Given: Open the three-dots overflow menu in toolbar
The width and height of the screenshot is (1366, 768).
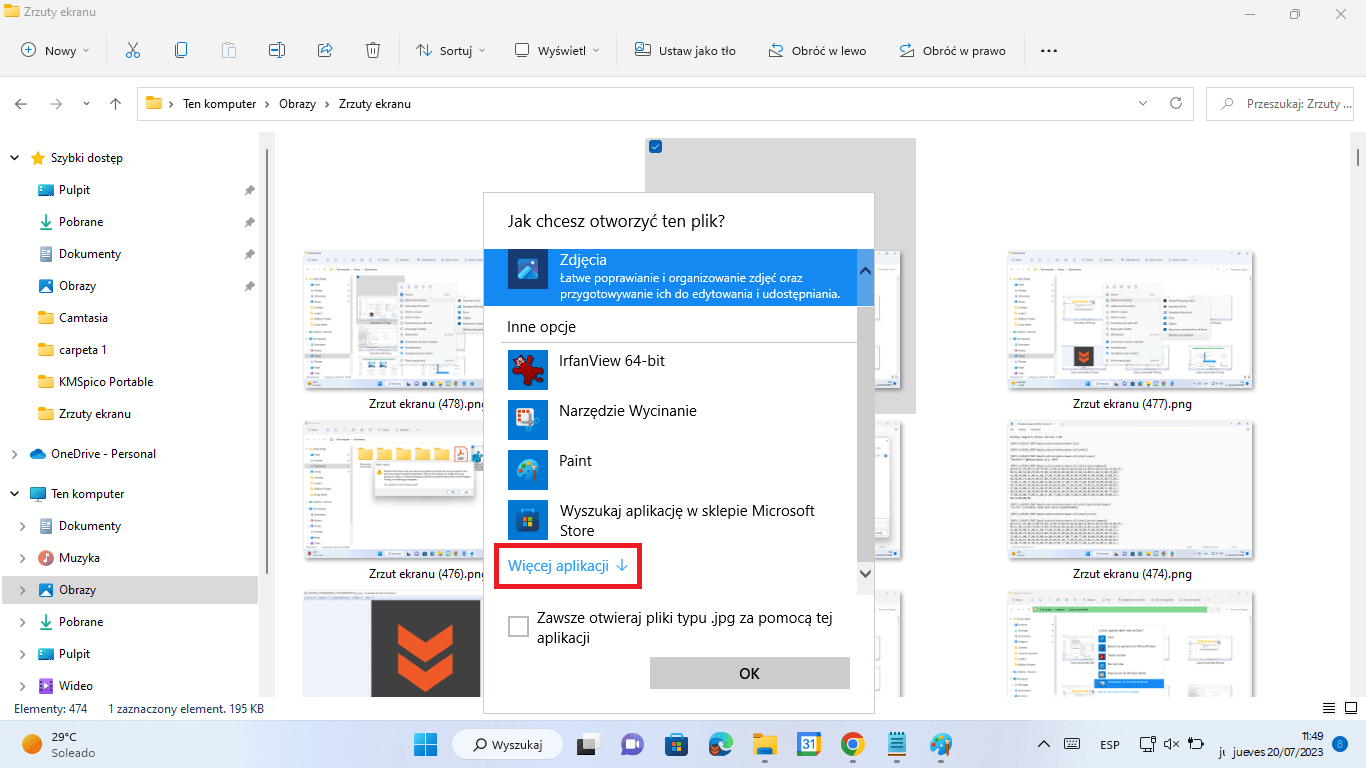Looking at the screenshot, I should (x=1049, y=50).
